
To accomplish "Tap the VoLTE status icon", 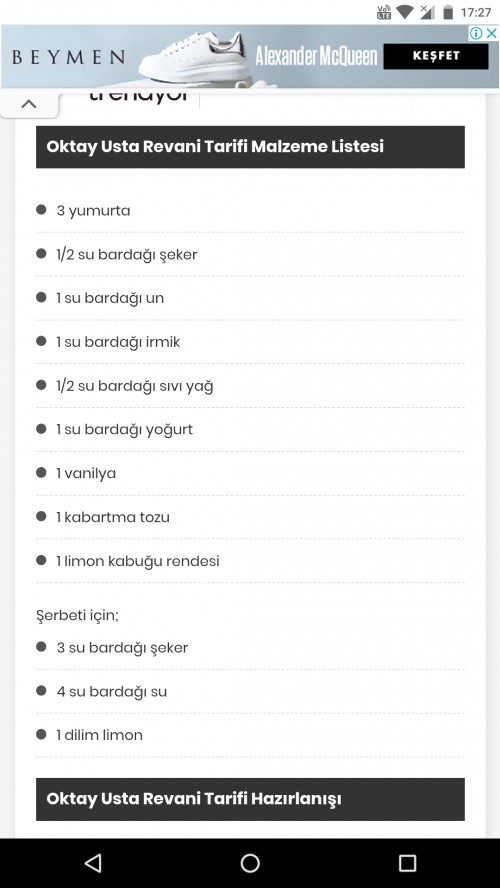I will [384, 12].
